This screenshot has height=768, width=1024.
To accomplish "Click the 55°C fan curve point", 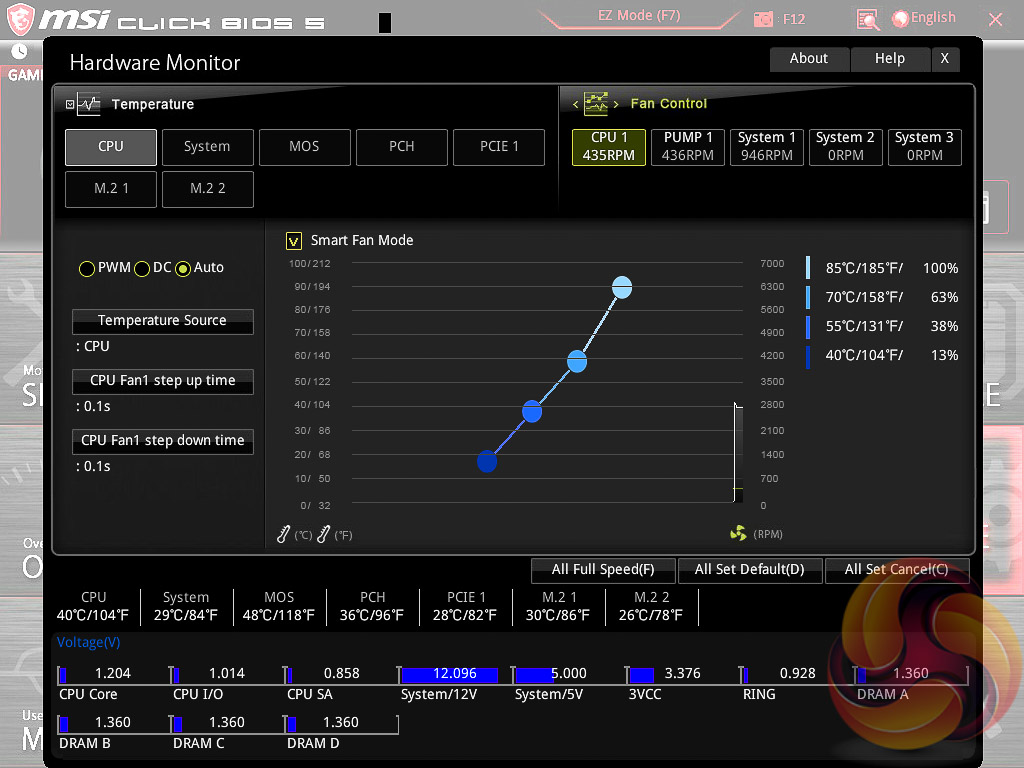I will [532, 411].
